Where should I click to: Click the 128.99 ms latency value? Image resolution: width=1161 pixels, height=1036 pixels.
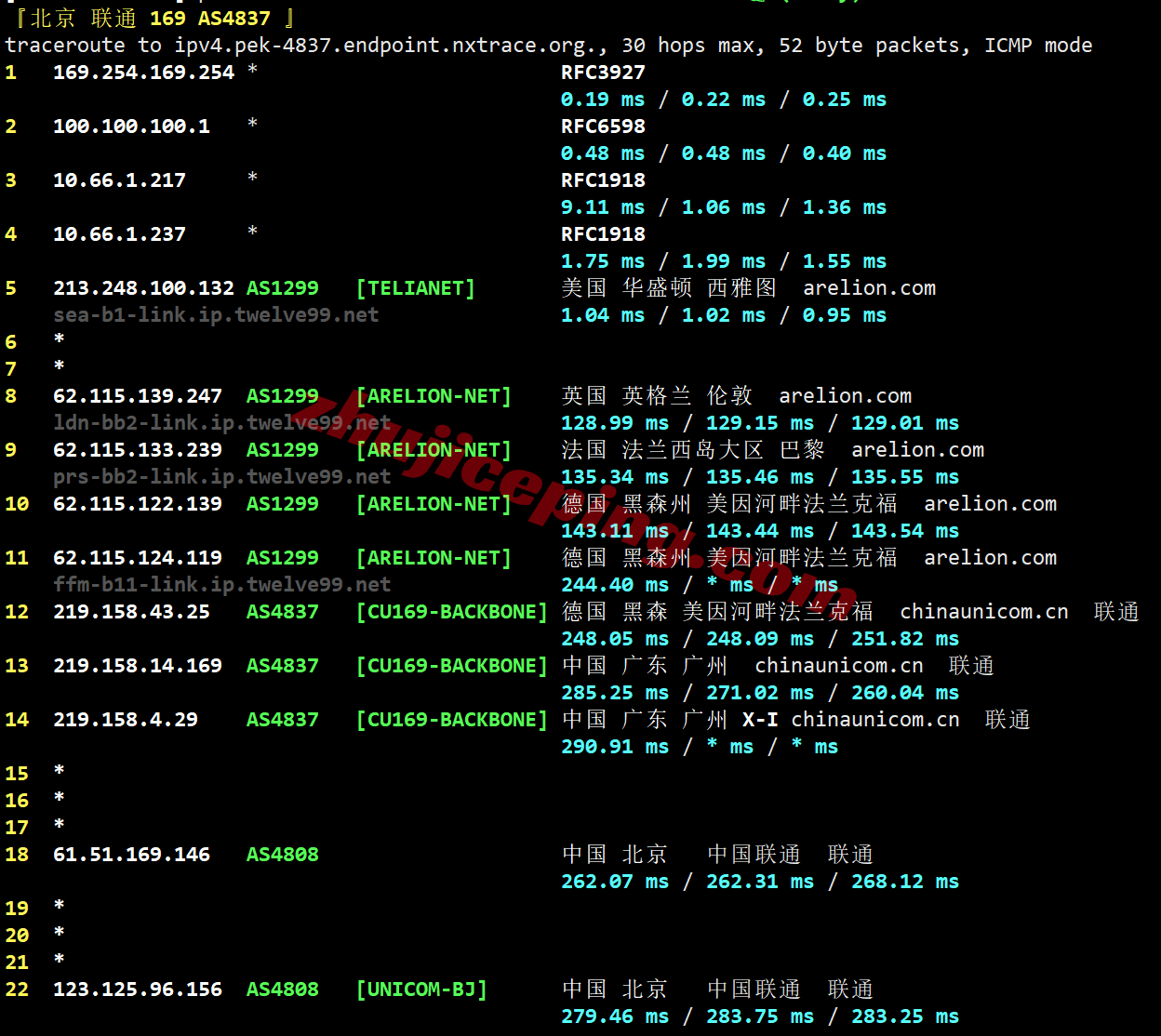point(615,423)
